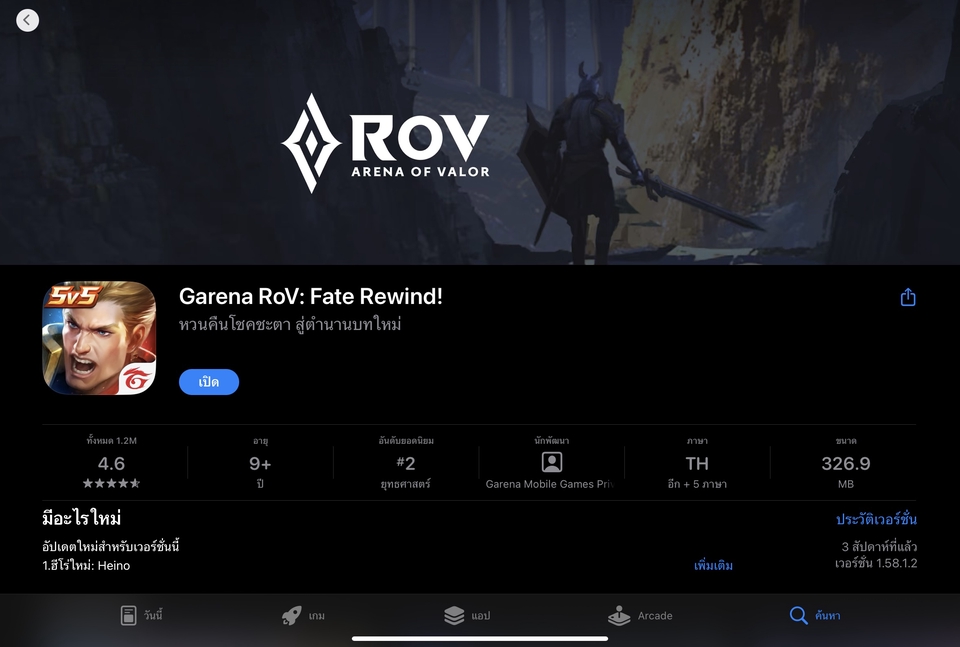Tap the 9+ age rating

click(260, 463)
